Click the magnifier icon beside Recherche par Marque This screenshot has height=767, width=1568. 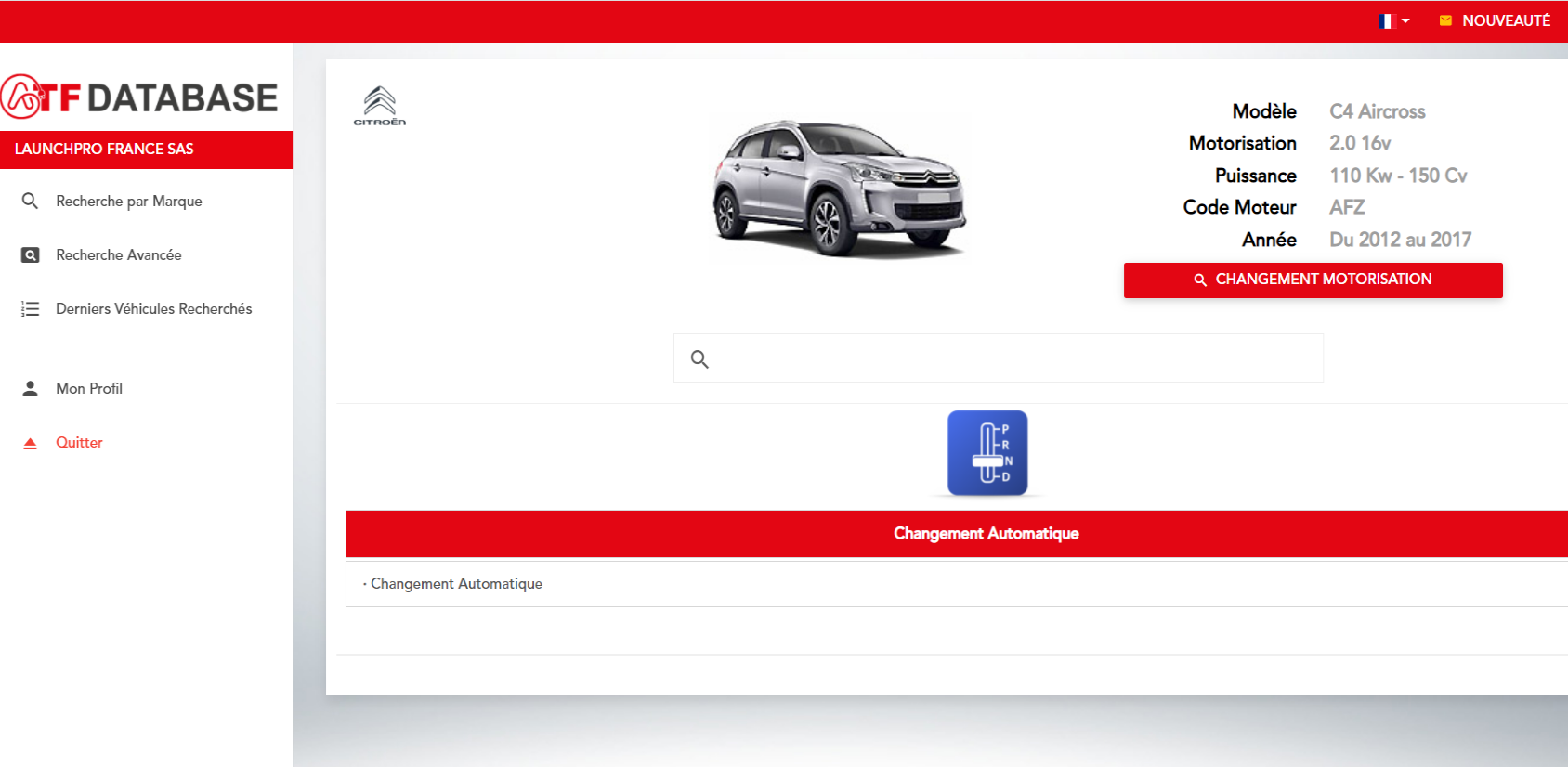pyautogui.click(x=30, y=201)
